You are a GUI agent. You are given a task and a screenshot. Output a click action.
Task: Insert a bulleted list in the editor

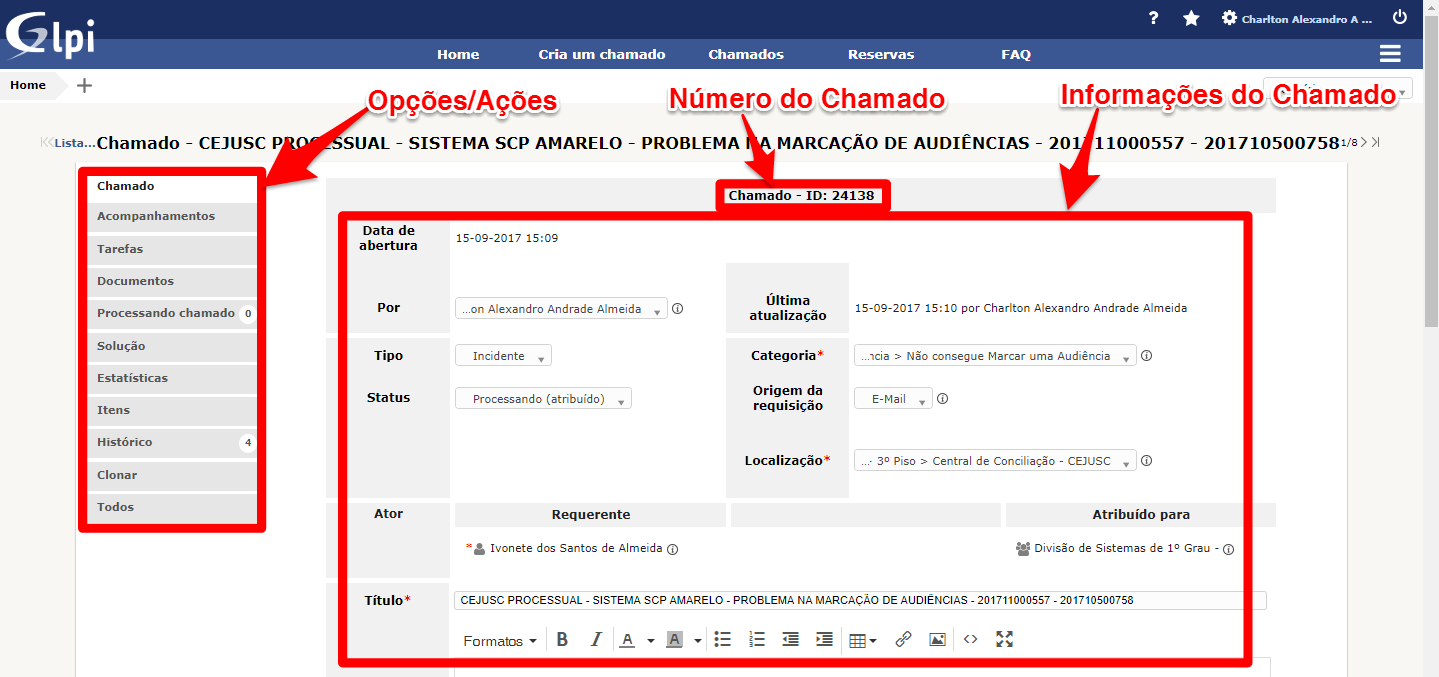723,640
